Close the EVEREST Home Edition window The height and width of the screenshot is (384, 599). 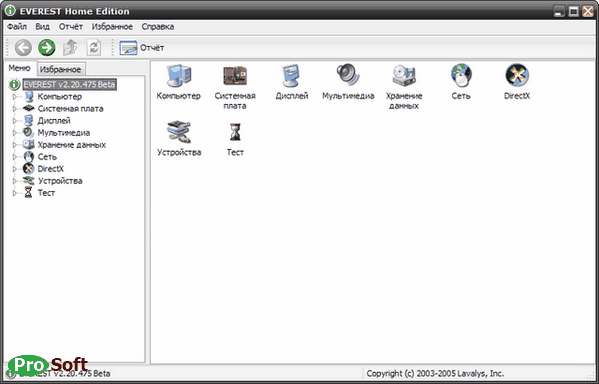tap(588, 11)
